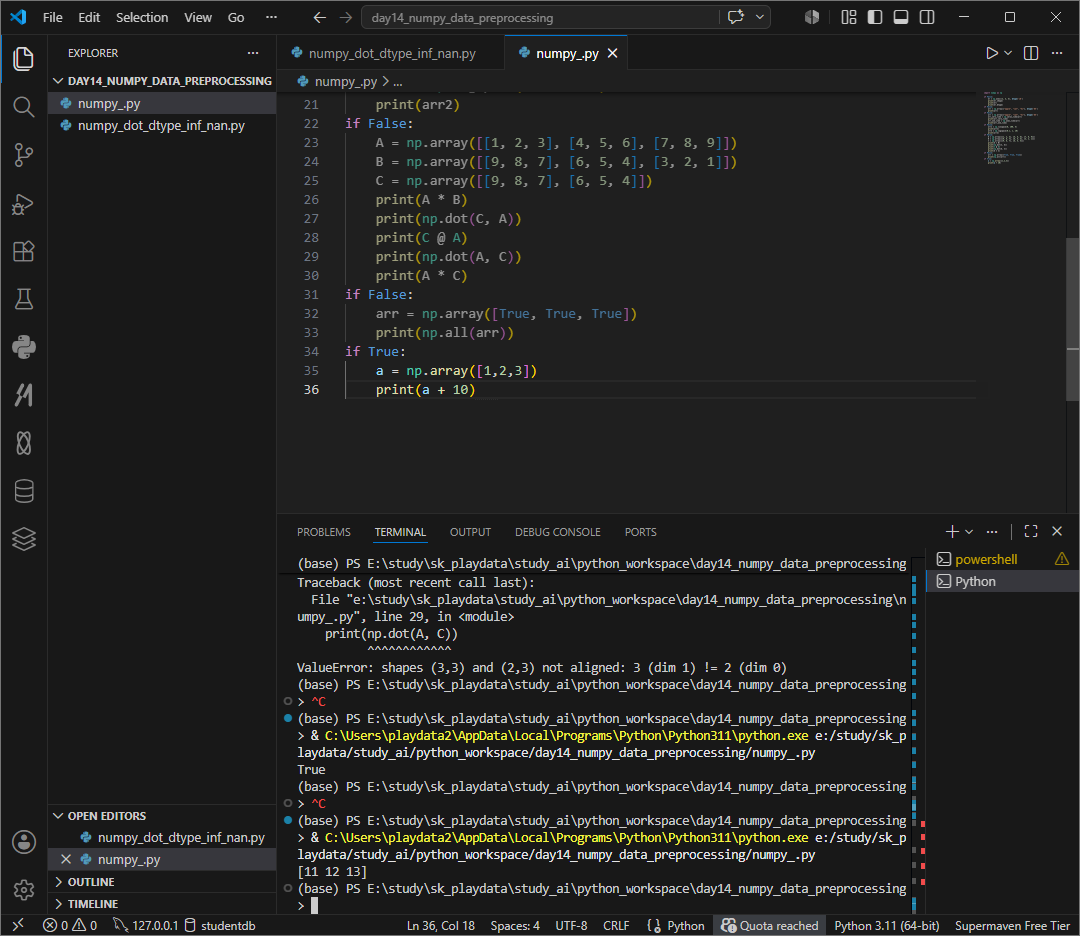Screen dimensions: 1080x936
Task: Change indentation via Spaces: 4
Action: point(515,925)
